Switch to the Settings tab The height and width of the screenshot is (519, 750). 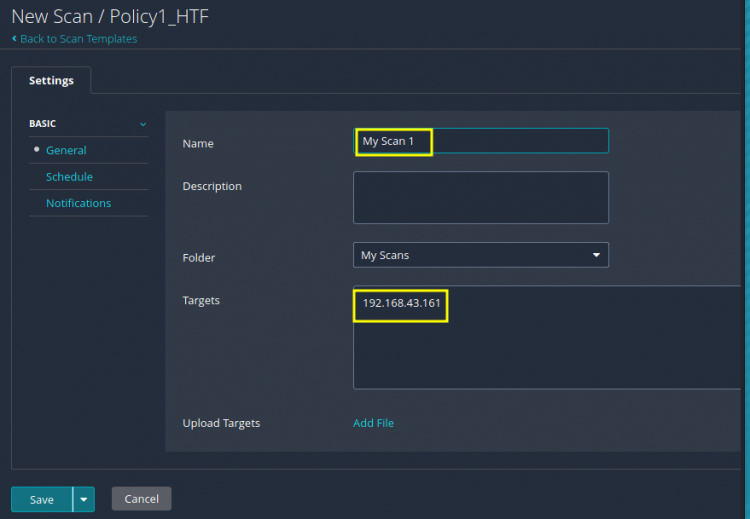pos(51,80)
